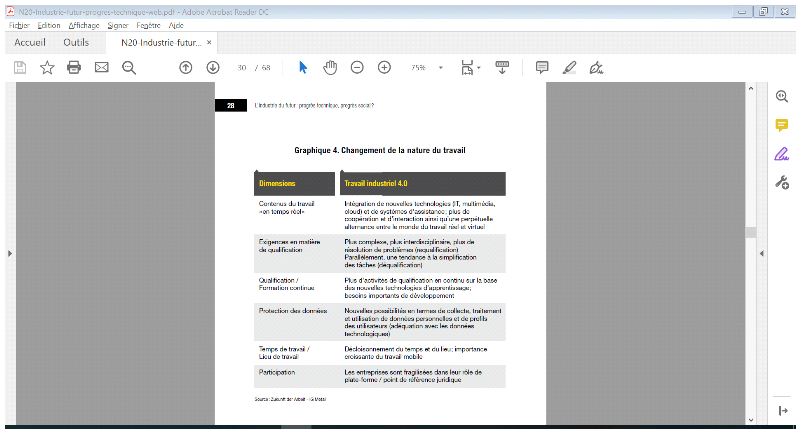Open yellow Comment tool in right pane

pos(782,125)
